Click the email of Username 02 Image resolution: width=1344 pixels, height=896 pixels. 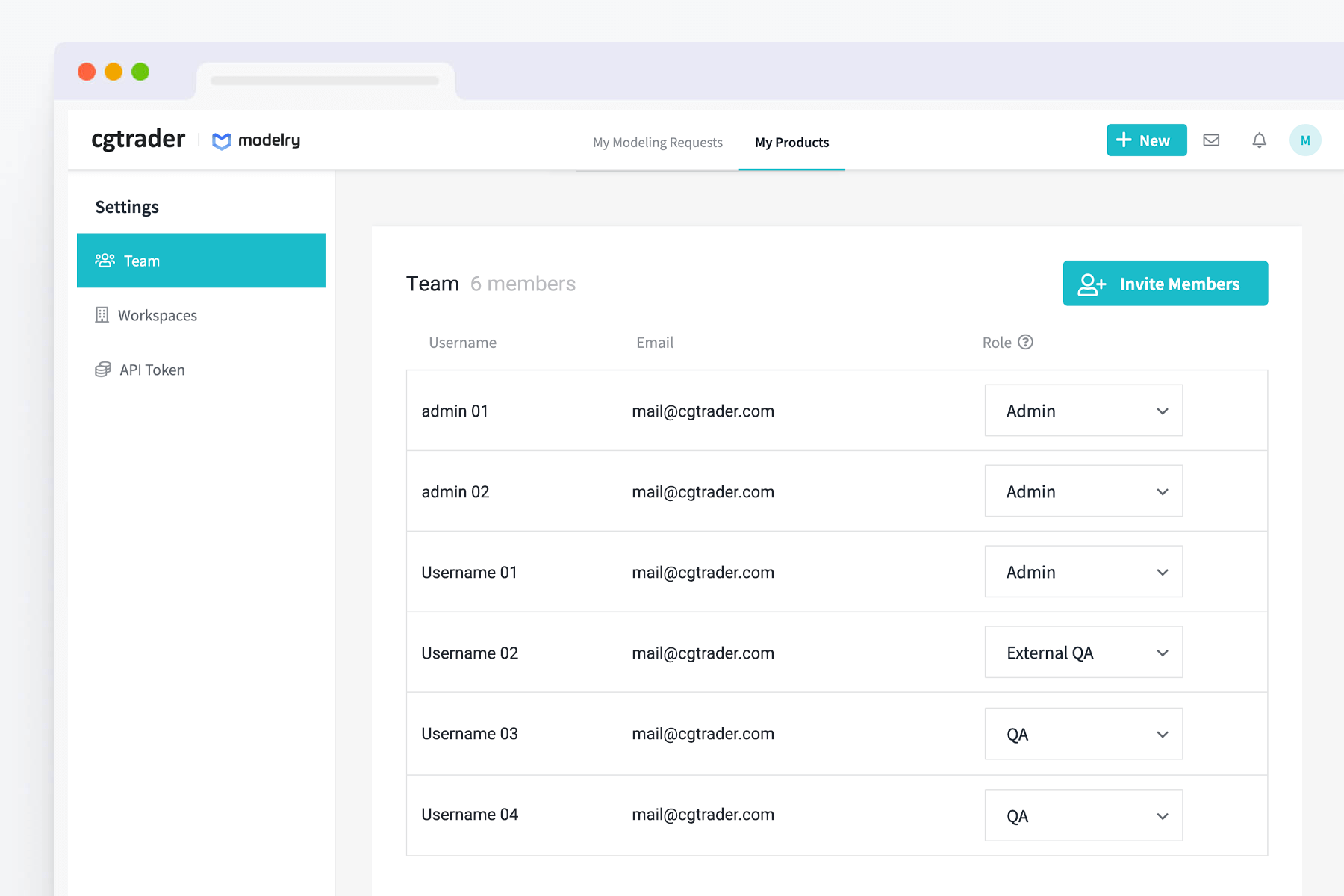[x=703, y=653]
